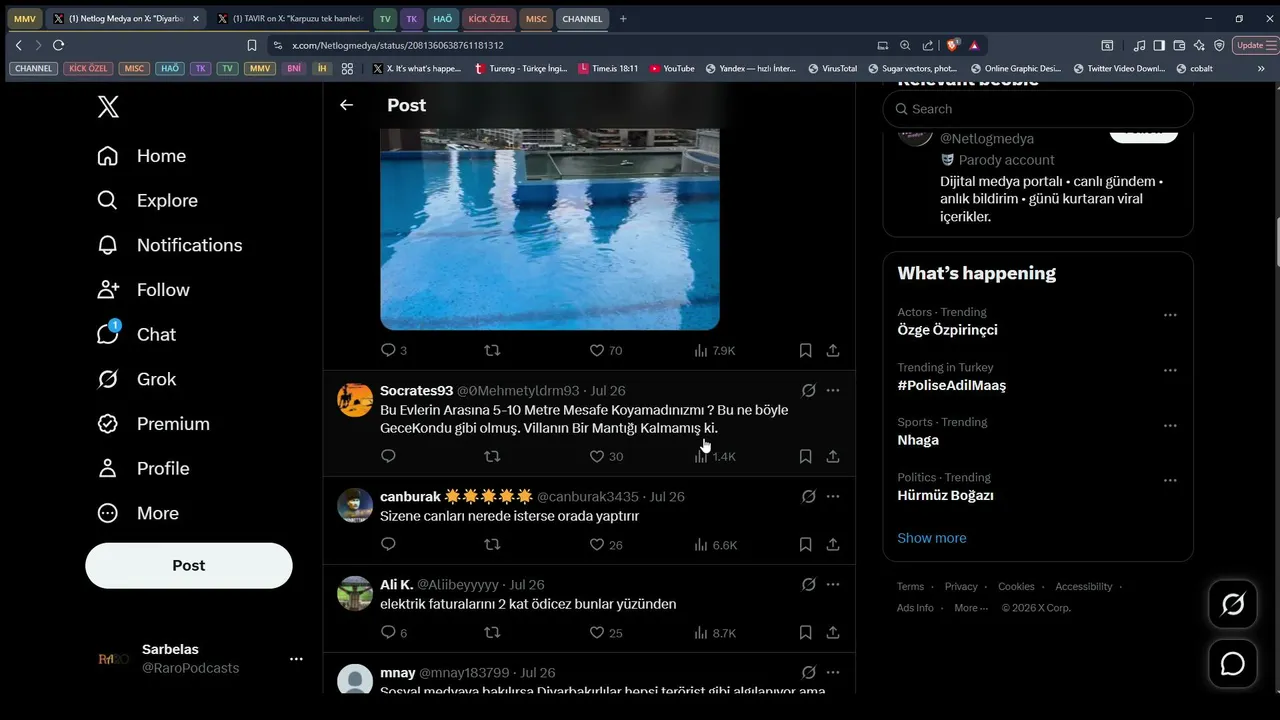This screenshot has height=720, width=1280.
Task: Reply to Socrates93's comment
Action: (389, 456)
